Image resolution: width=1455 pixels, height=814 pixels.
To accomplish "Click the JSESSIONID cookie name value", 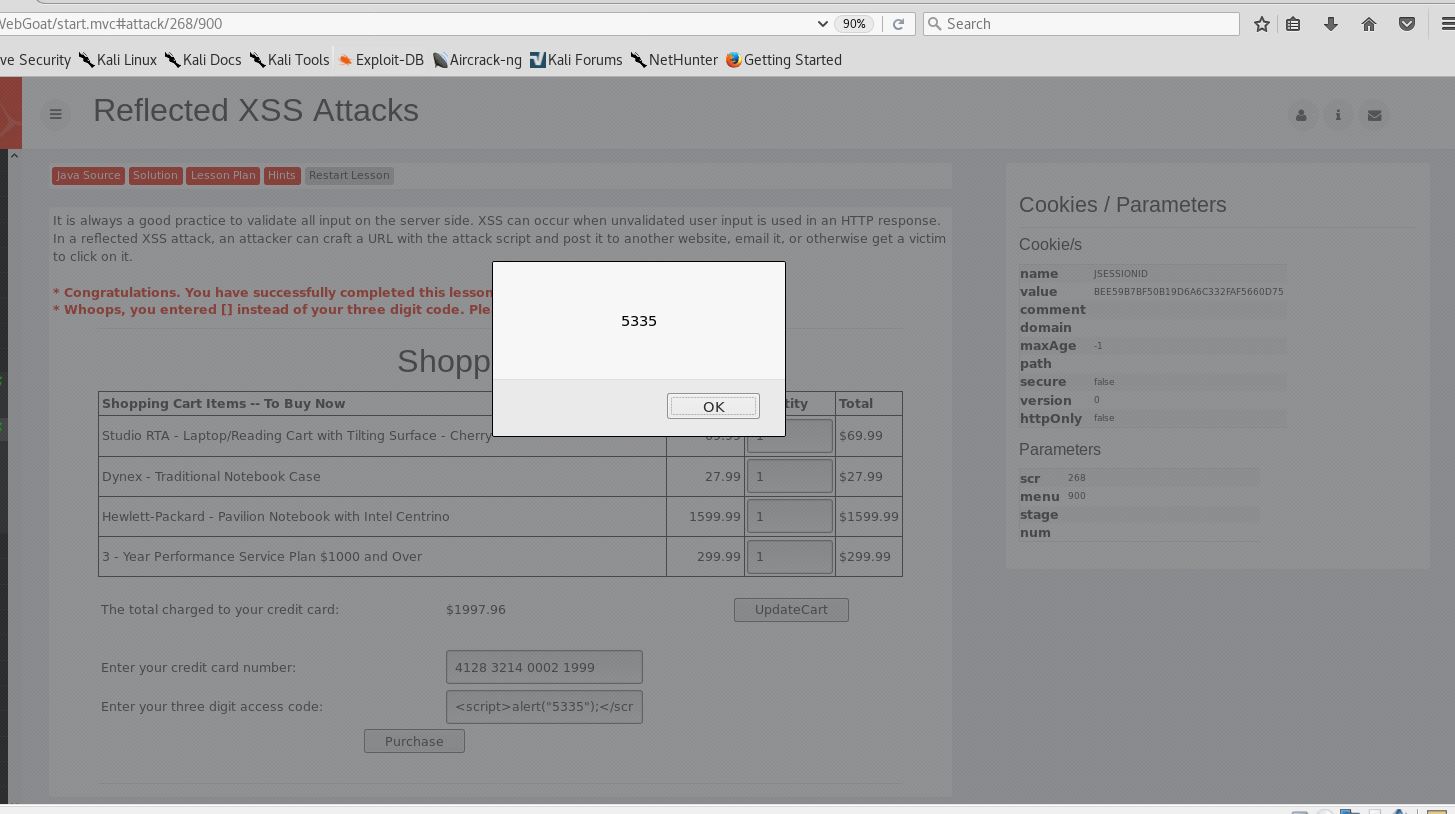I will pyautogui.click(x=1120, y=273).
